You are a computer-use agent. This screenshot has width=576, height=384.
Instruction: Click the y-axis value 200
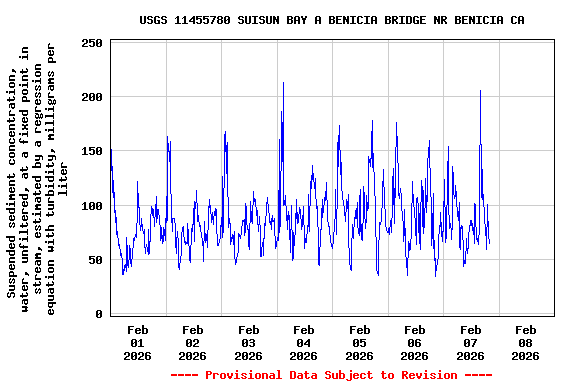[x=92, y=97]
